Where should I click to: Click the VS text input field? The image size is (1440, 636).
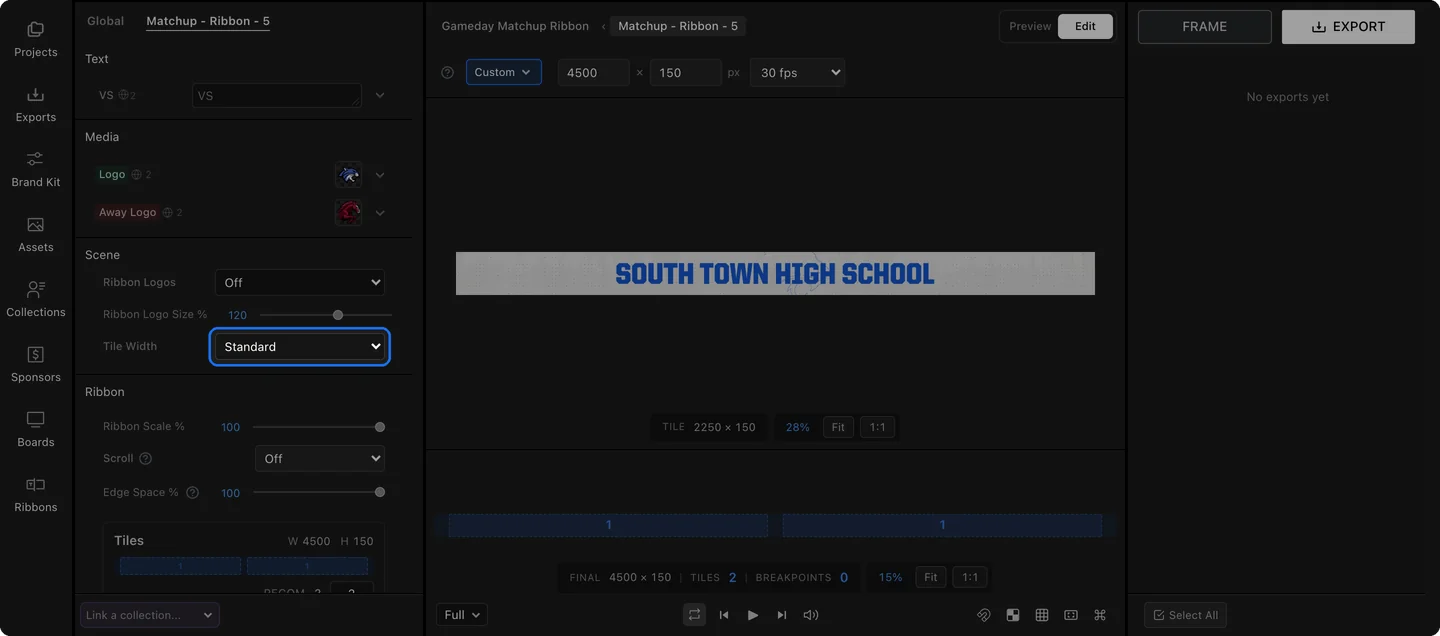[277, 95]
